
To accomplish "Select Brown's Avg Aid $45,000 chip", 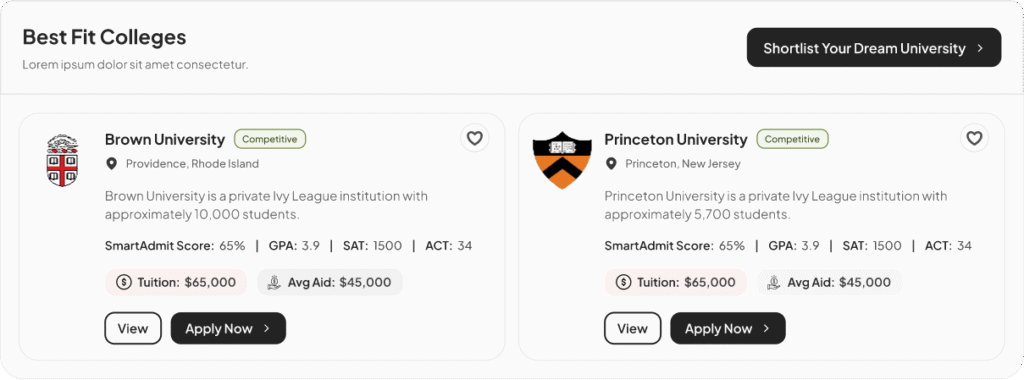I will (x=330, y=283).
